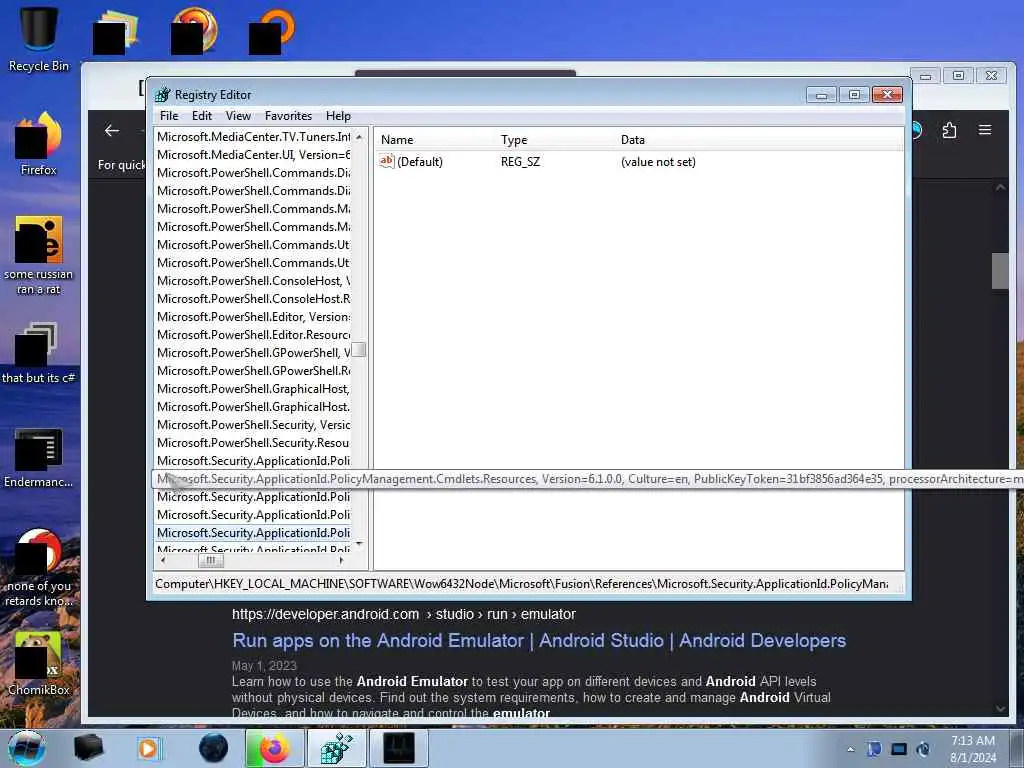Click the tree pane horizontal scroll right arrow
The width and height of the screenshot is (1024, 768).
[x=341, y=560]
